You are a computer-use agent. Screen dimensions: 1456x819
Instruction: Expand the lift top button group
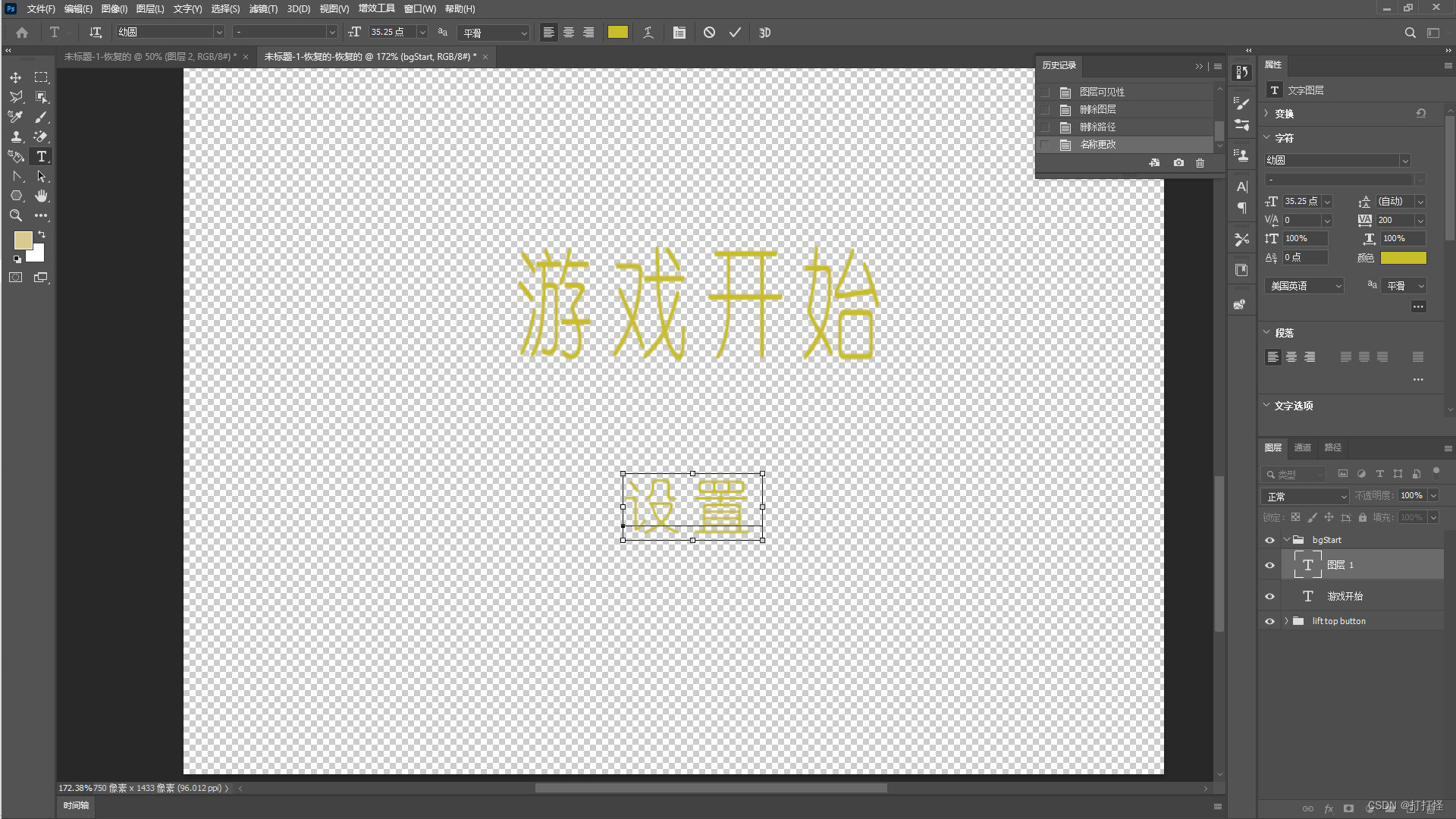[1286, 621]
